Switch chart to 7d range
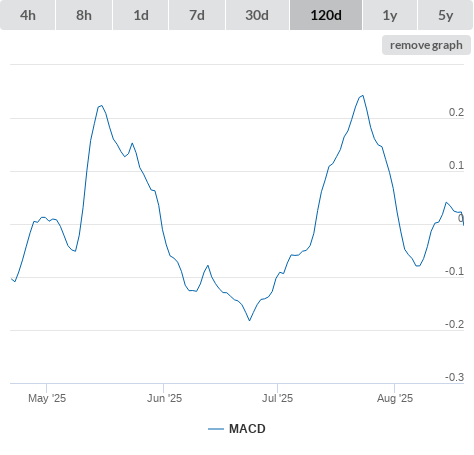This screenshot has height=455, width=474. (x=197, y=15)
